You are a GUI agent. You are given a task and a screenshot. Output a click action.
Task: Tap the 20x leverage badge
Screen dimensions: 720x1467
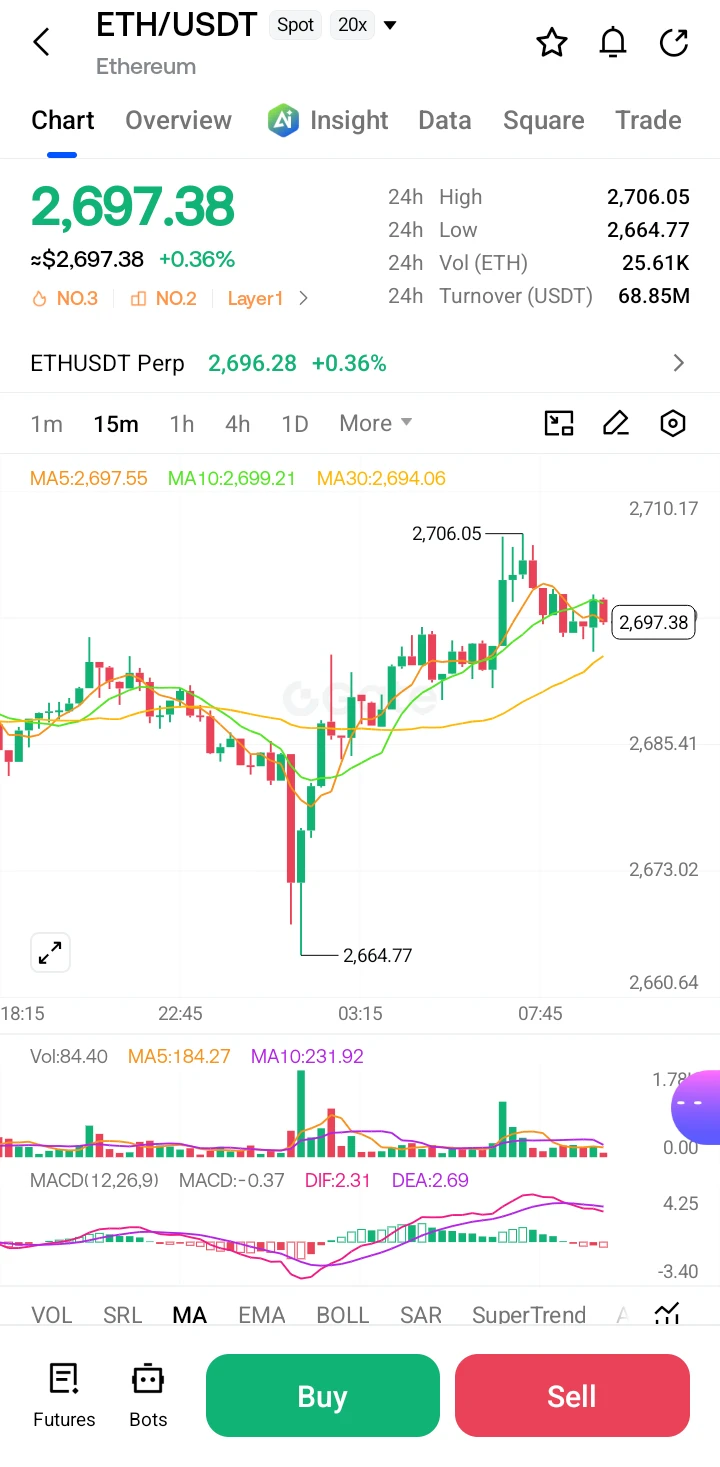coord(352,25)
